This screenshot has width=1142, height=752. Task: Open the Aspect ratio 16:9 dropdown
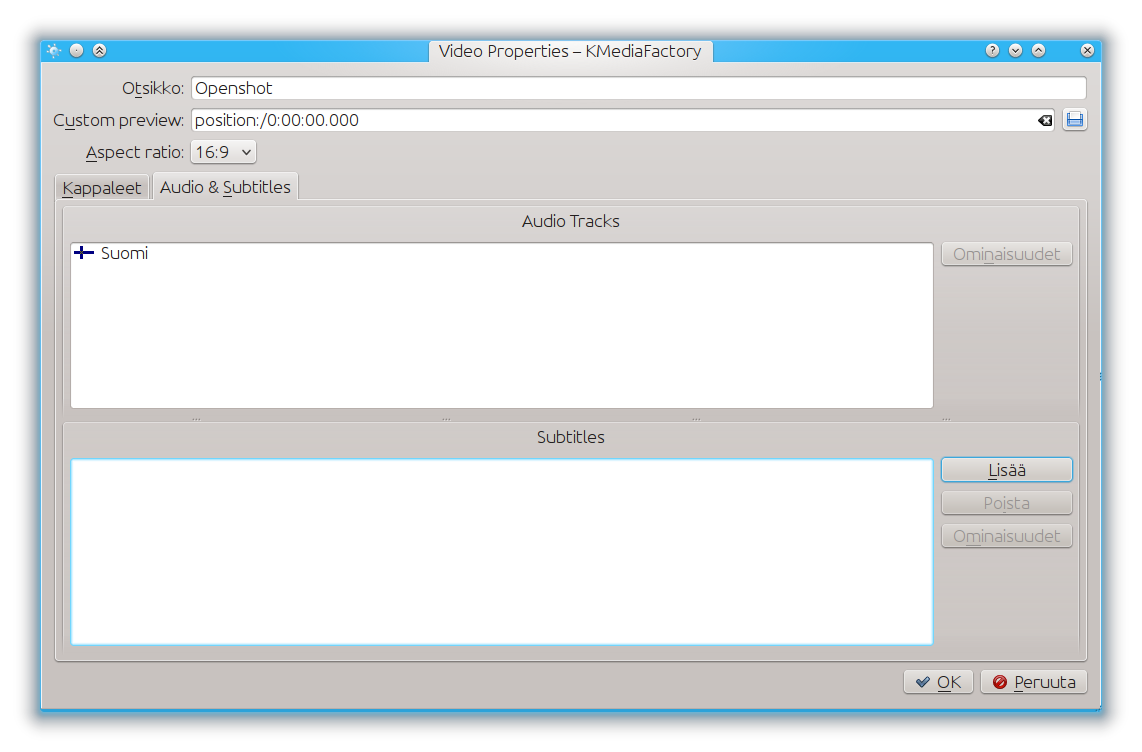click(223, 152)
